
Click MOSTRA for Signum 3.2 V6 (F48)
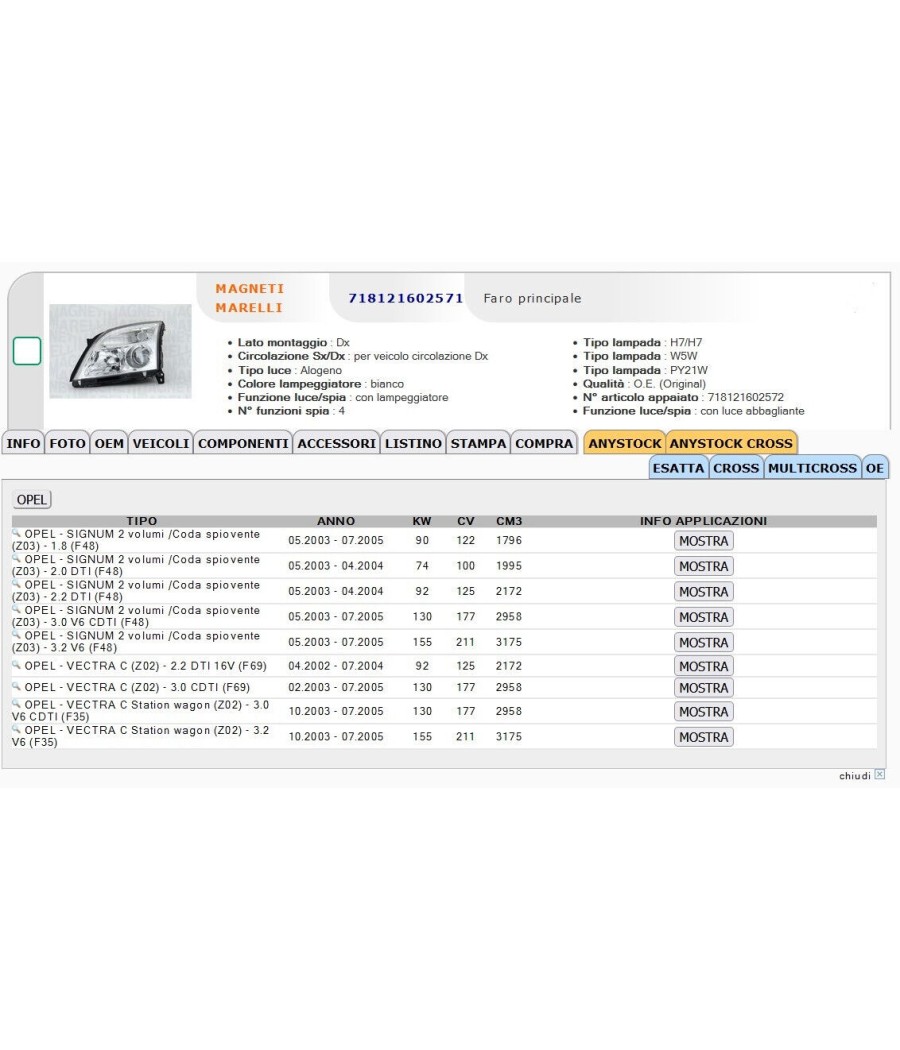(x=703, y=643)
